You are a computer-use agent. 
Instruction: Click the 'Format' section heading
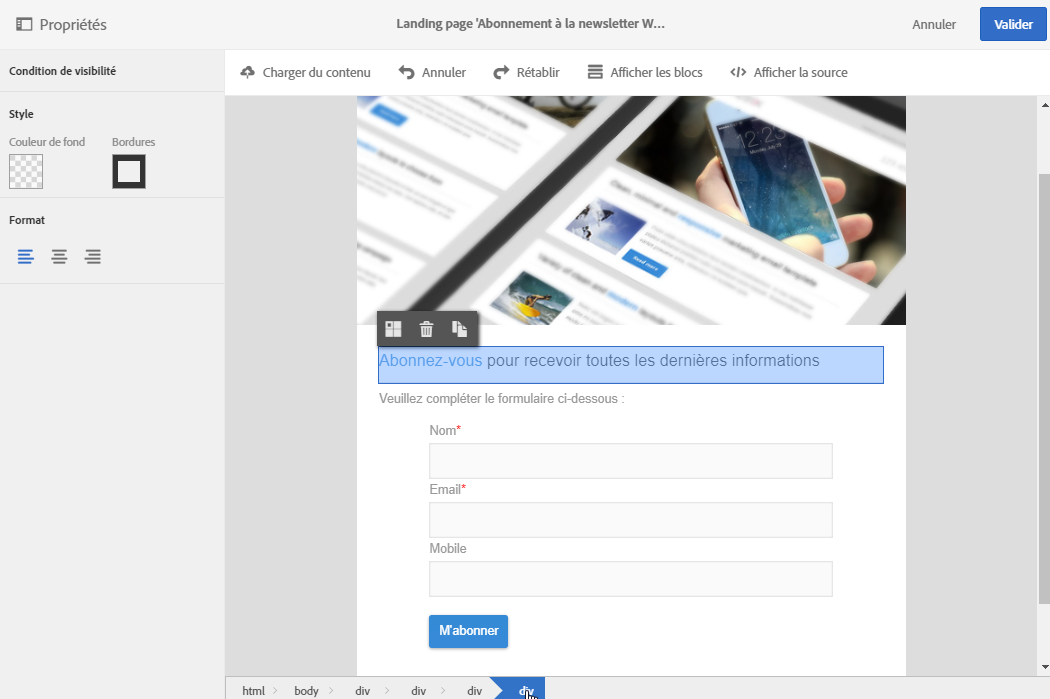click(27, 220)
